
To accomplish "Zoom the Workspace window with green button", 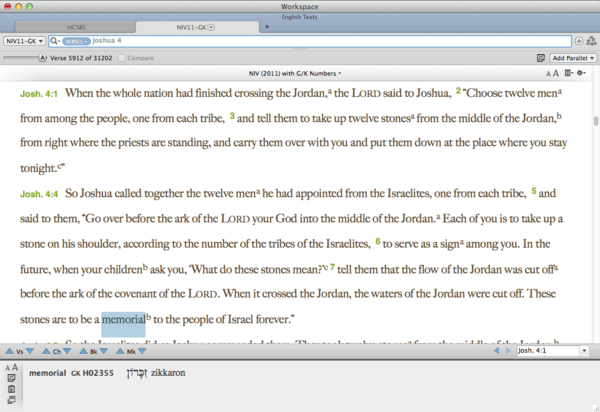I will (x=29, y=7).
